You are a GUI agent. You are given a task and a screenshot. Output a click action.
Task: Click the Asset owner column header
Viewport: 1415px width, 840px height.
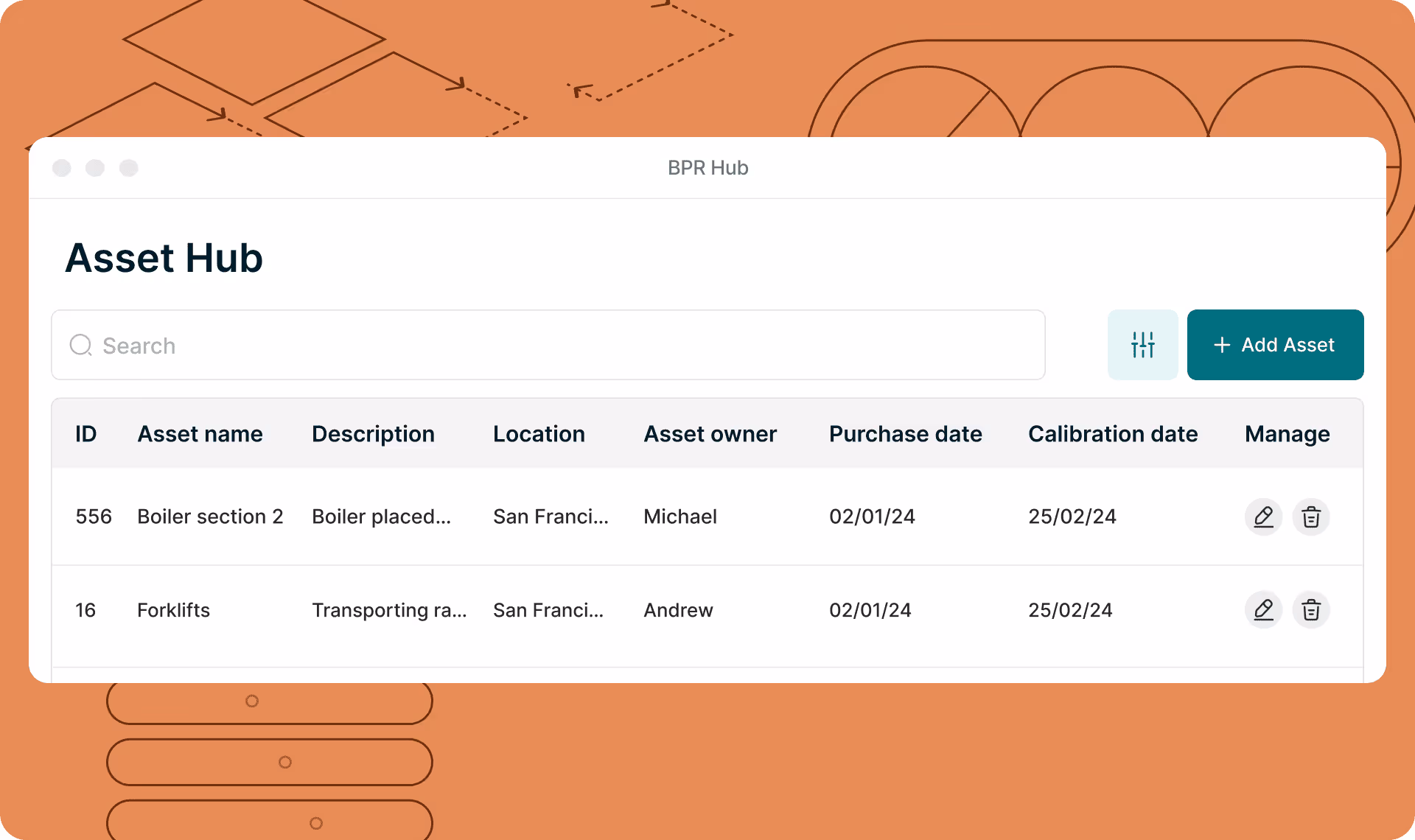[x=710, y=434]
